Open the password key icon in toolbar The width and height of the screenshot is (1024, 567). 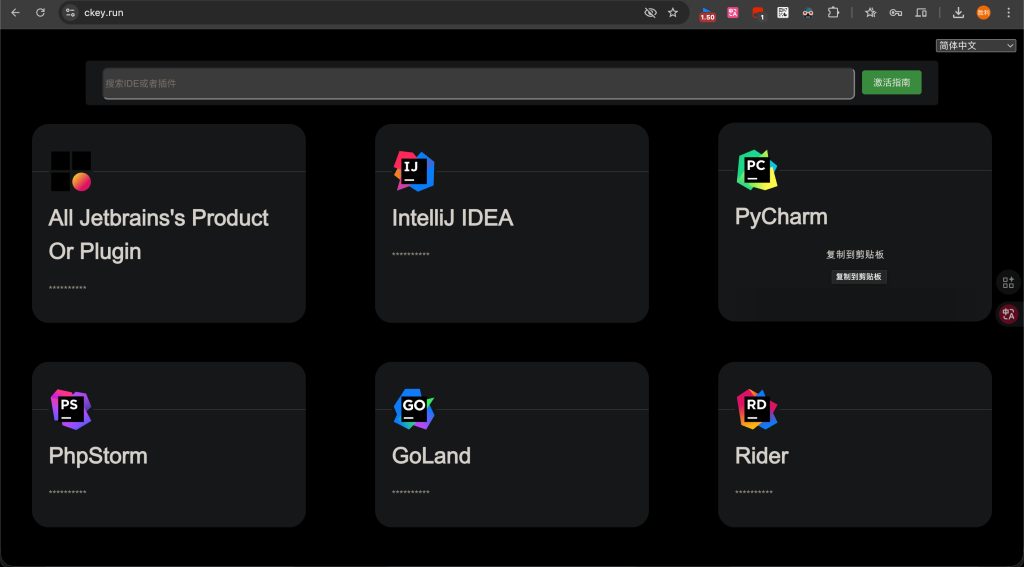pos(895,12)
